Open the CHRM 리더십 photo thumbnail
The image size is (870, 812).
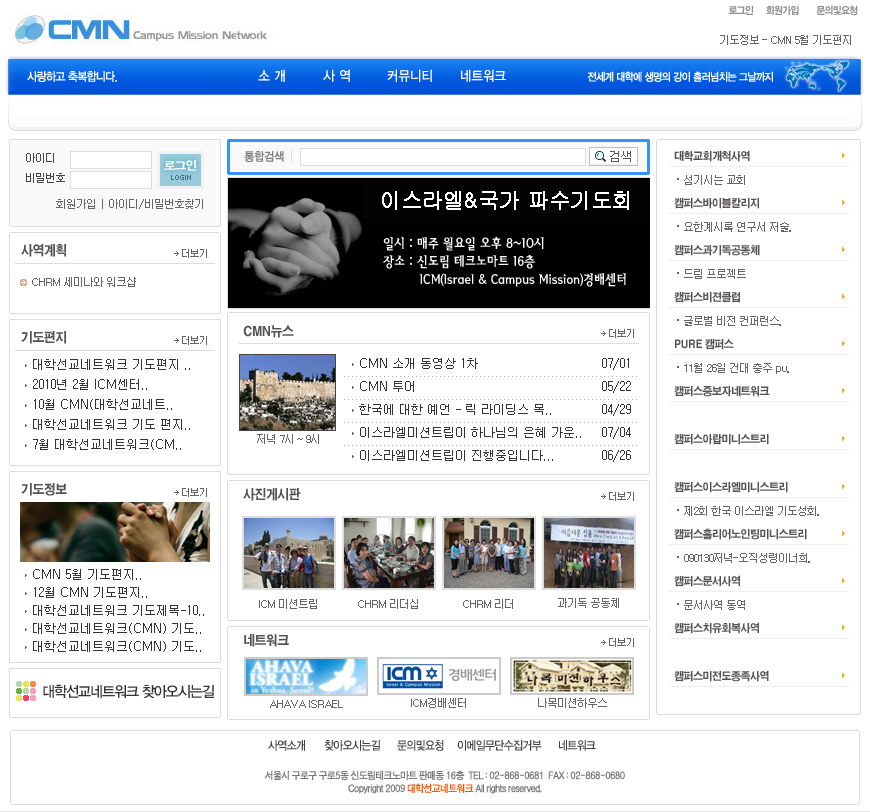(388, 553)
